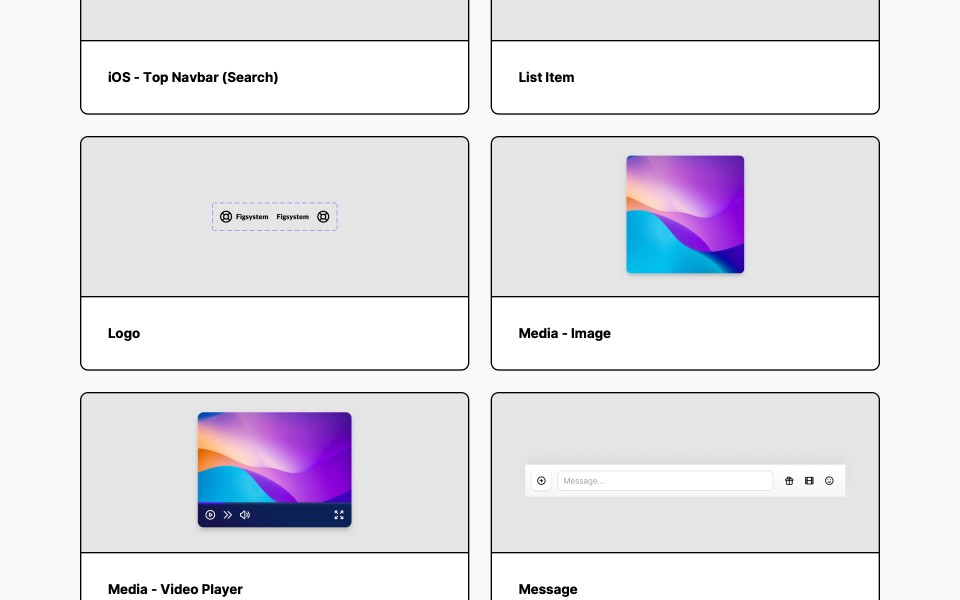Mute using the volume speaker icon

click(245, 515)
